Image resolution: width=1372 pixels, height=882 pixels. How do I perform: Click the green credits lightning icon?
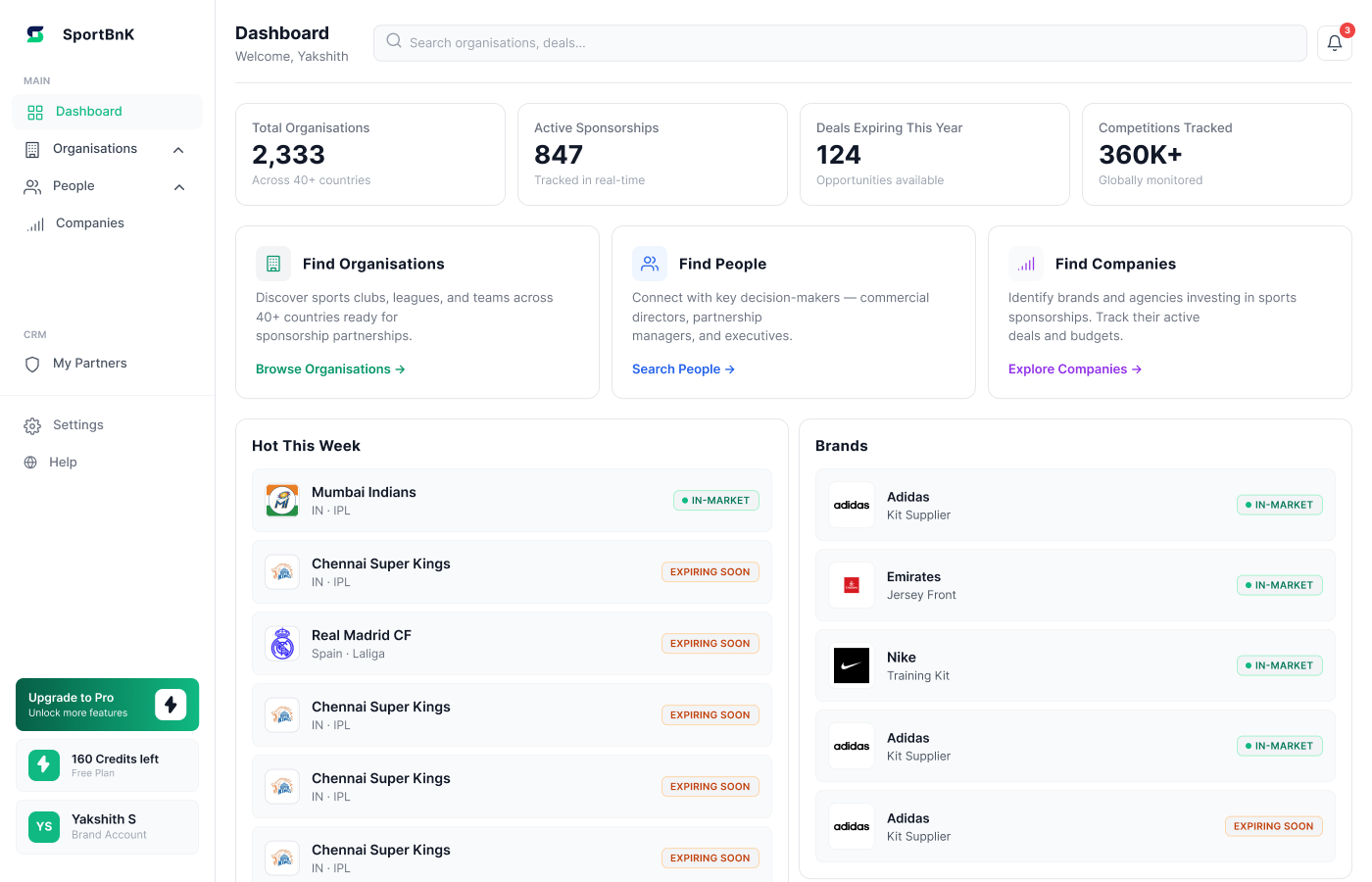point(44,765)
